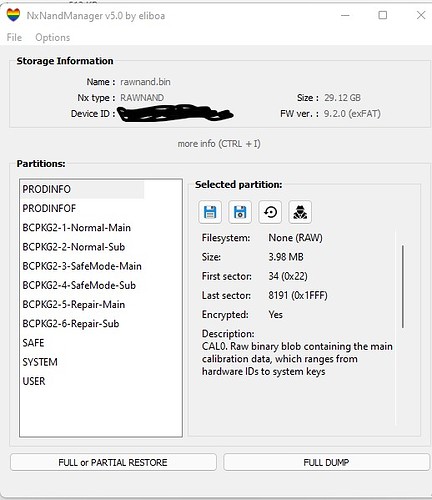Click the partition details vertical scrollbar
This screenshot has height=500, width=432.
pos(403,287)
